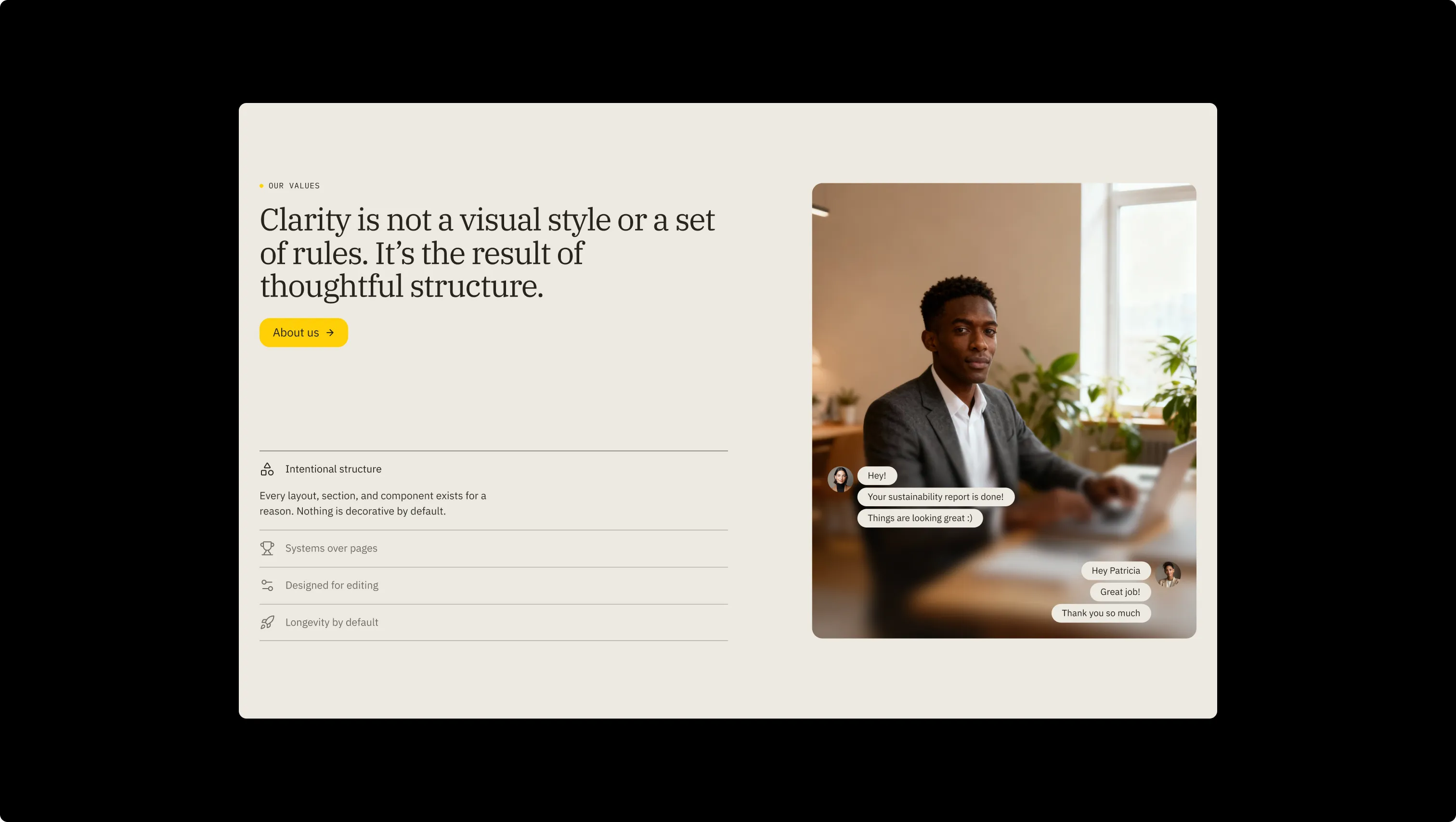Click the 'Hey Patricia' chat bubble

[1116, 571]
